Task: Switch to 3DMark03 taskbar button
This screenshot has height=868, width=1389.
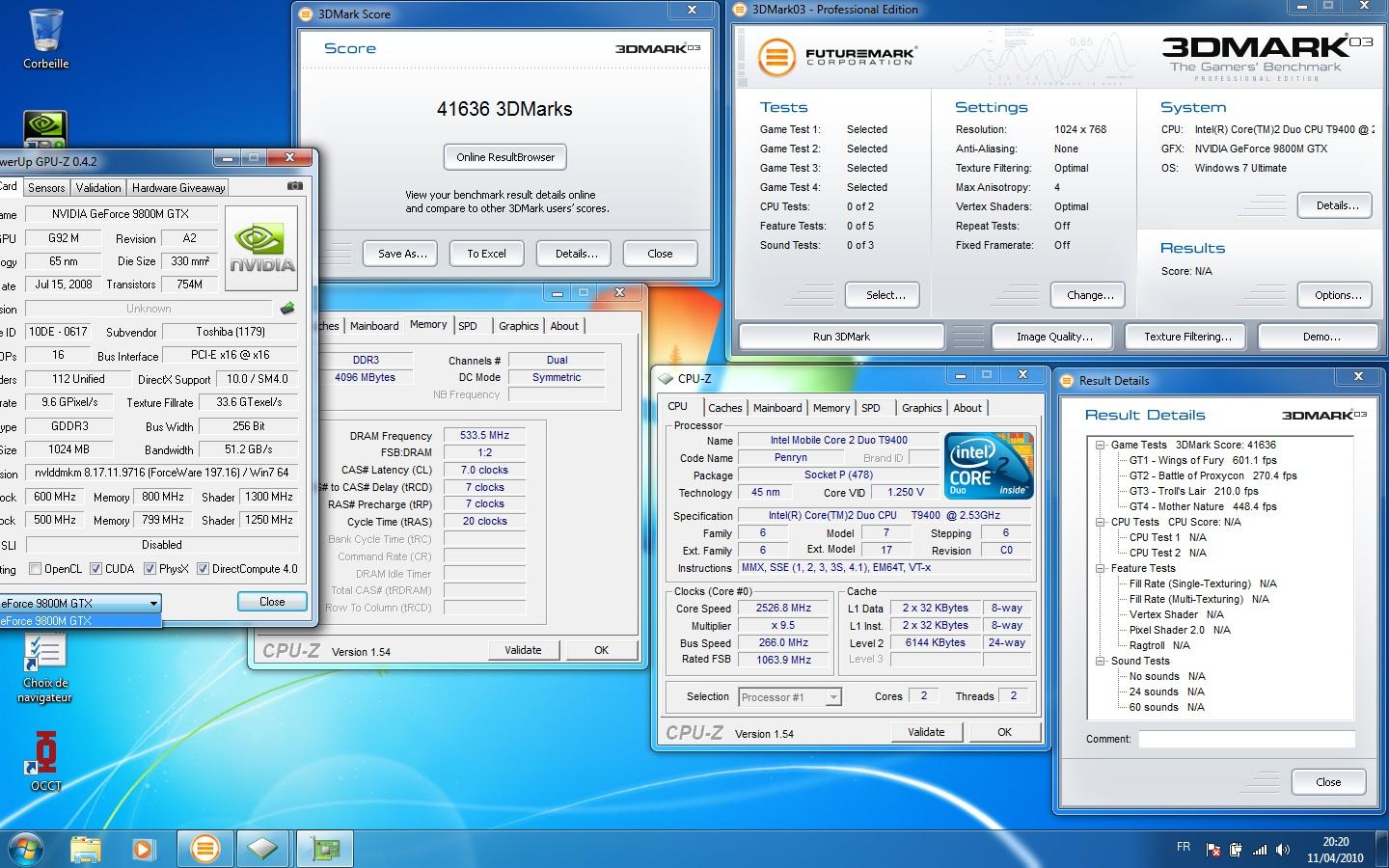Action: click(x=204, y=849)
